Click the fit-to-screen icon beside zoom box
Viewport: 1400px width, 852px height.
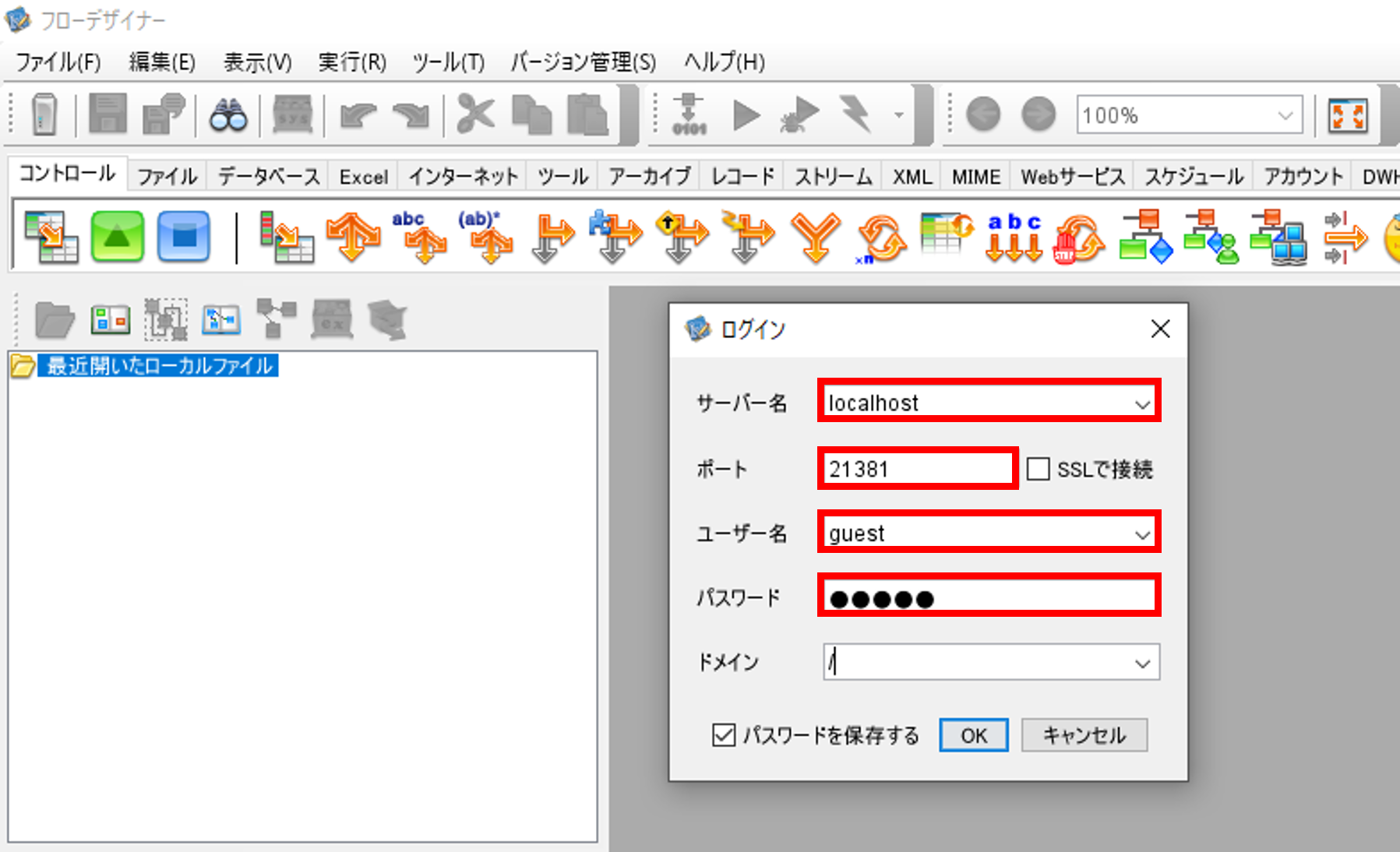point(1348,115)
